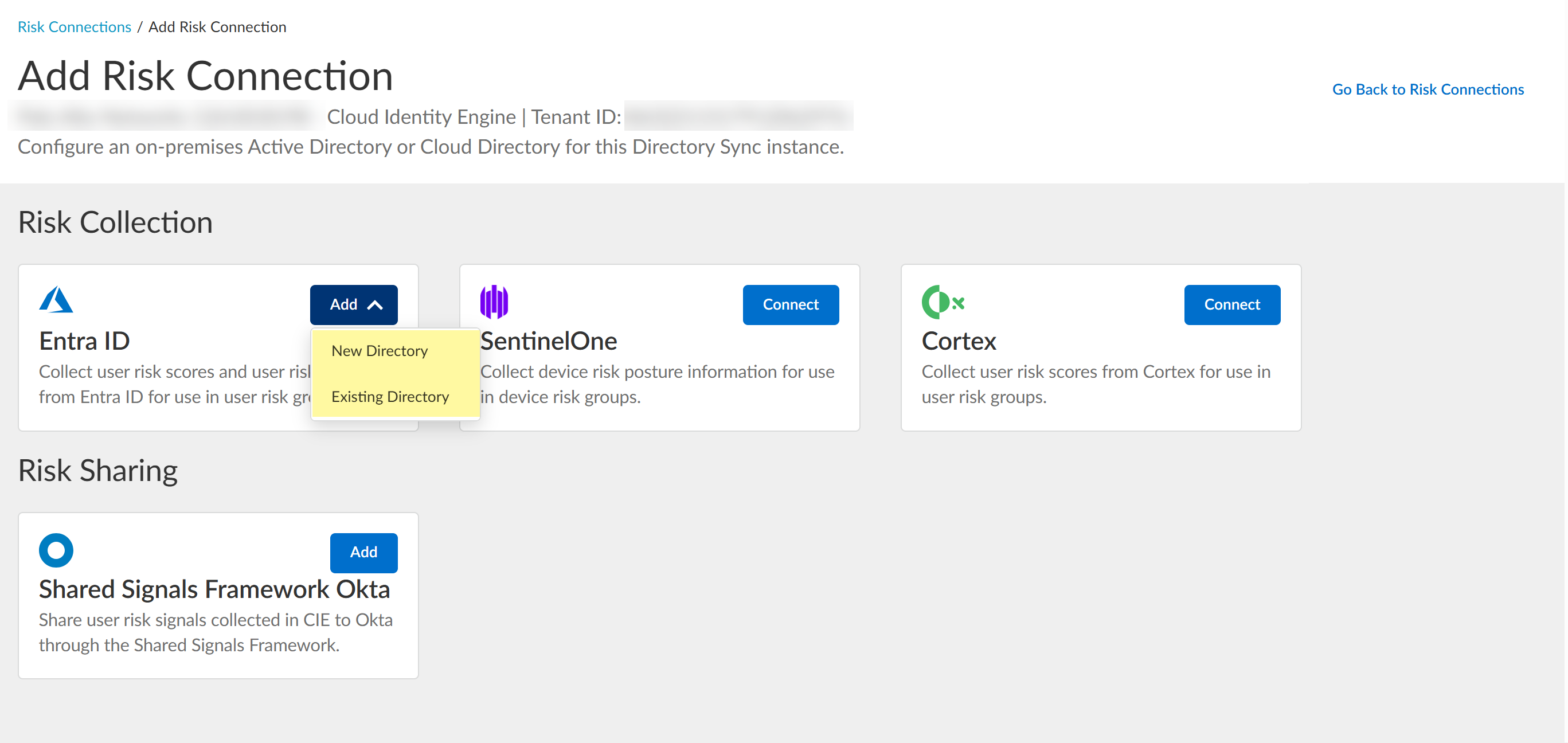
Task: Click the blue Okta ring icon
Action: click(56, 550)
